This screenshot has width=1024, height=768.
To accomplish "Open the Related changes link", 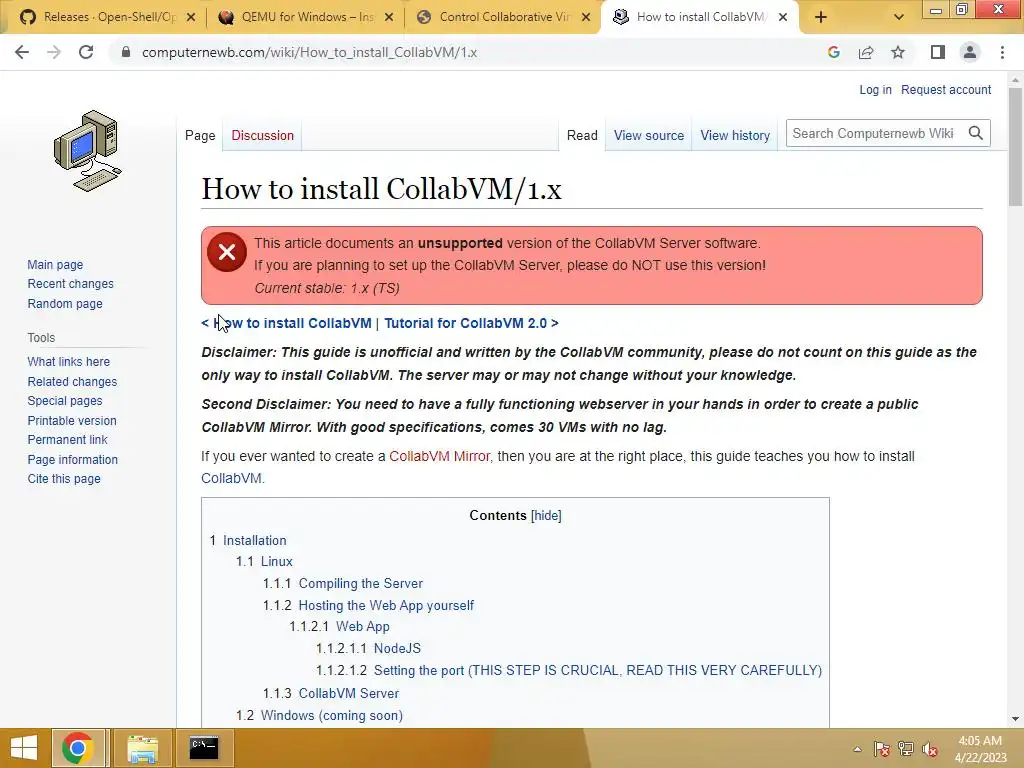I will coord(72,381).
